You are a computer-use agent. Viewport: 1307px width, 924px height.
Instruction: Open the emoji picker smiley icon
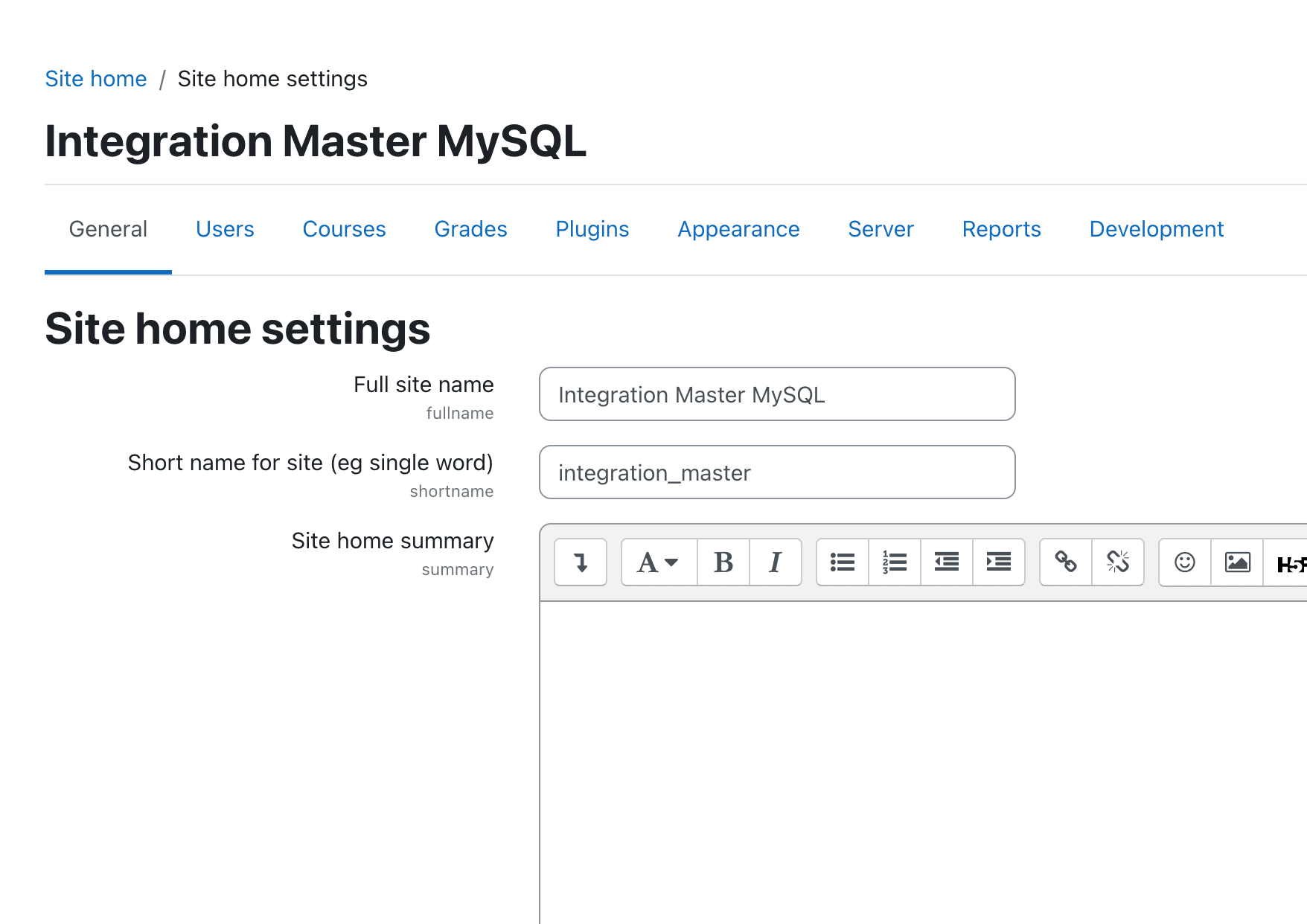click(x=1185, y=562)
